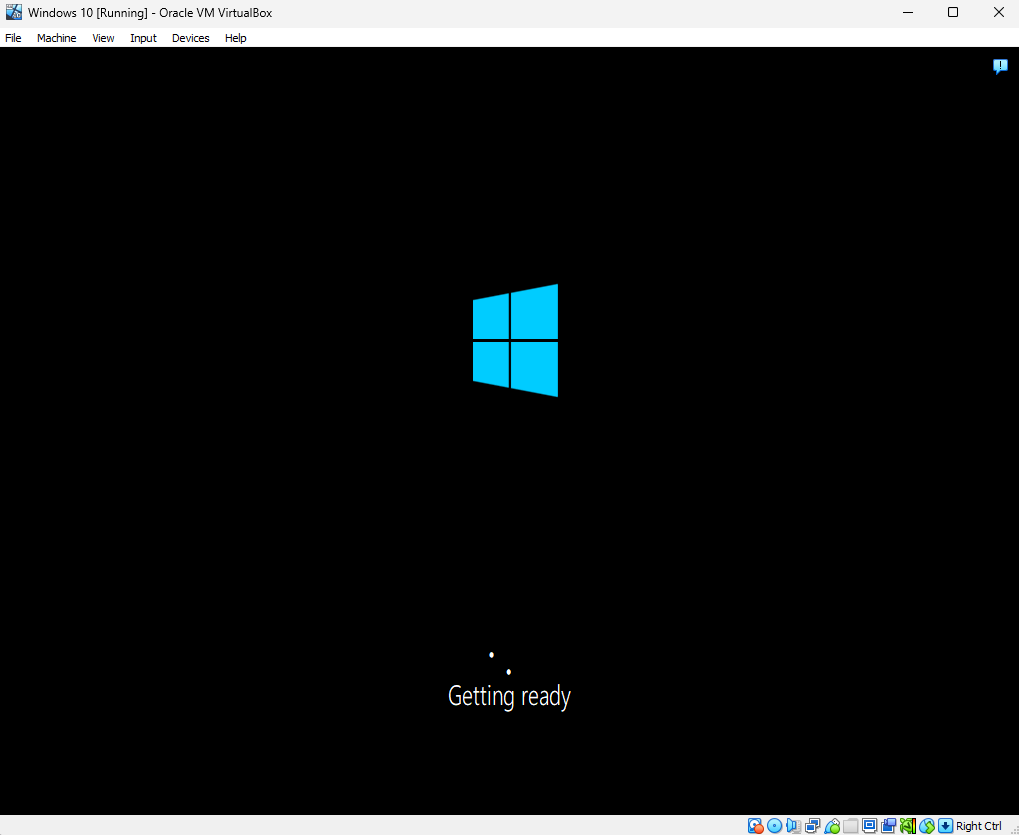Open the View menu
The height and width of the screenshot is (835, 1019).
pyautogui.click(x=103, y=38)
